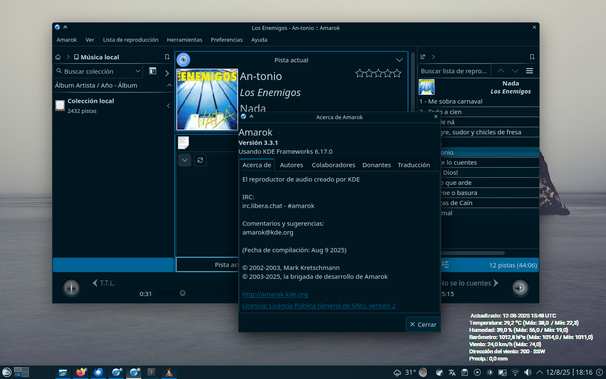
Task: Select playlist track '1 - Me sobra carnaval'
Action: pyautogui.click(x=478, y=101)
